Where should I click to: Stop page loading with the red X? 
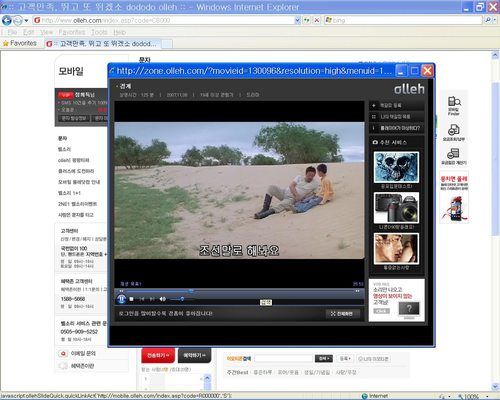(x=317, y=20)
